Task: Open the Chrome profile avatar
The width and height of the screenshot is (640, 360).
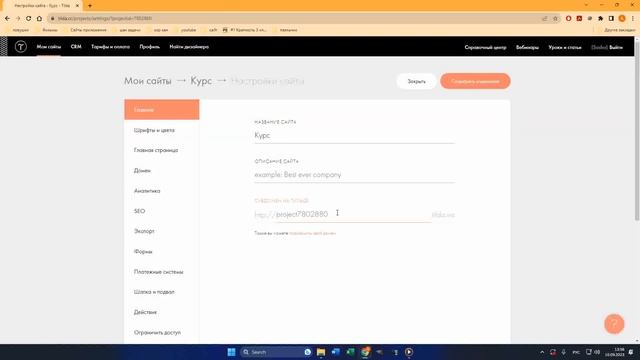Action: point(622,18)
